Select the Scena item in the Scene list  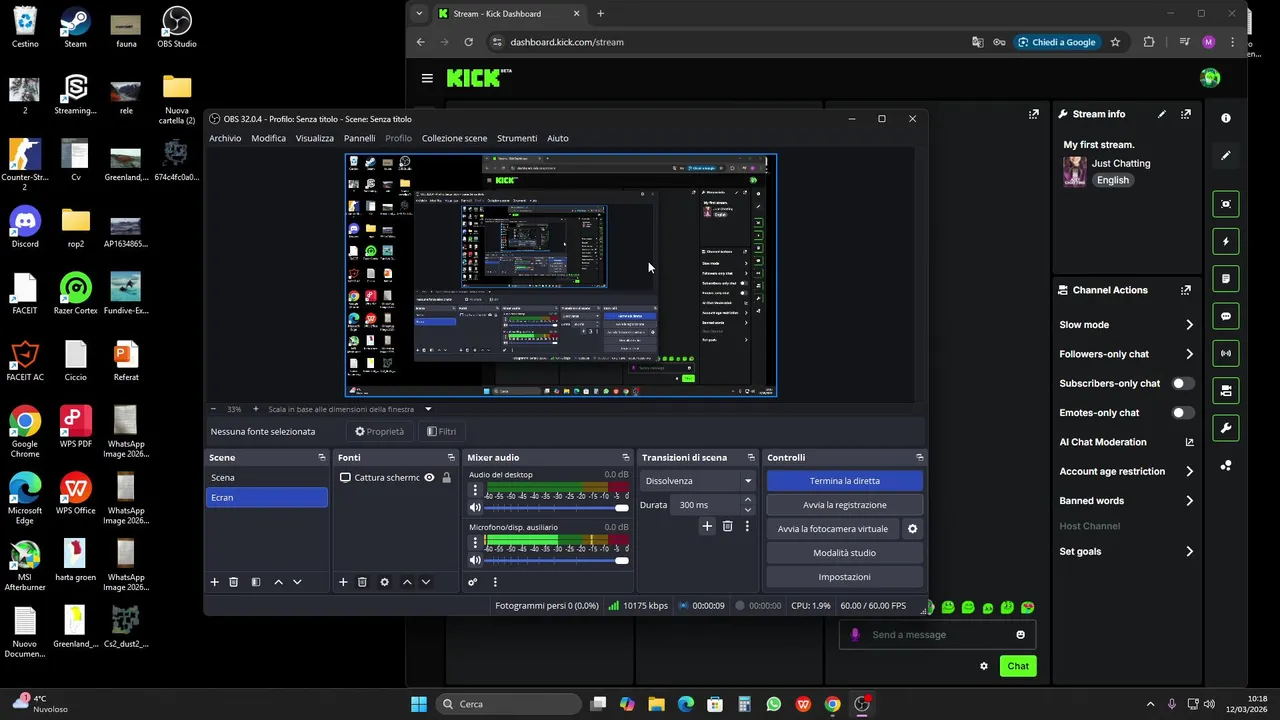point(267,478)
